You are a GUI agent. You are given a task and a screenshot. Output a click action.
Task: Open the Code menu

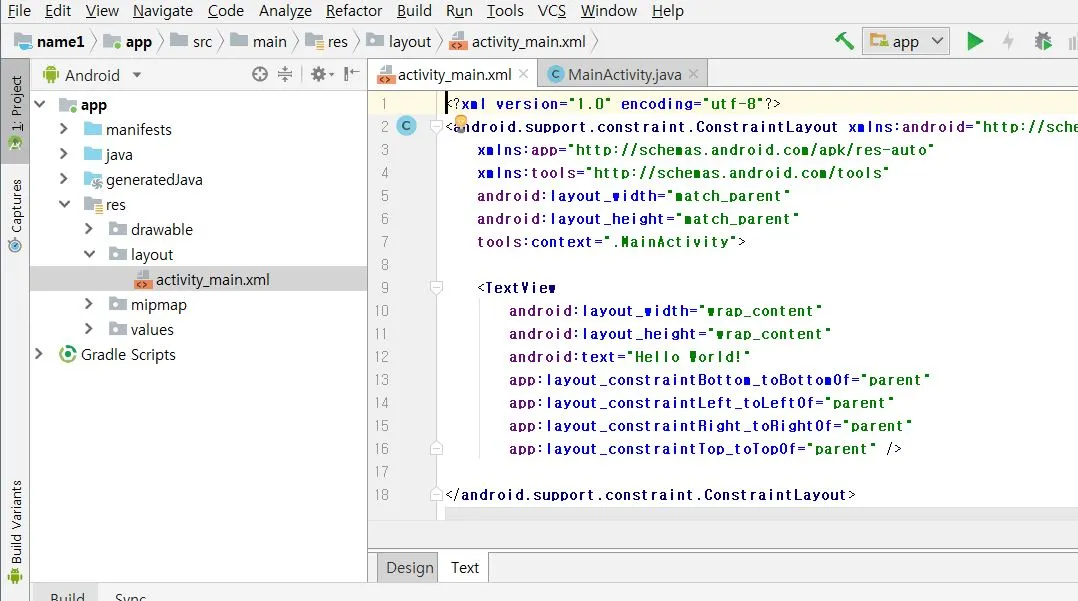(226, 11)
